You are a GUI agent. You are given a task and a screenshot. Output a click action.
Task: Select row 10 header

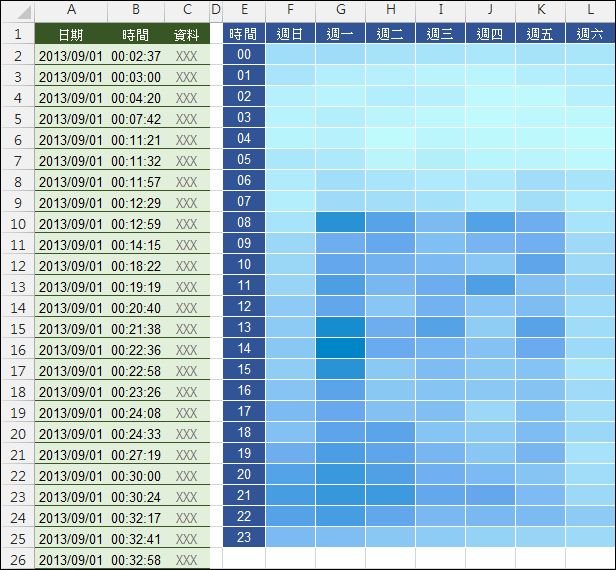18,224
